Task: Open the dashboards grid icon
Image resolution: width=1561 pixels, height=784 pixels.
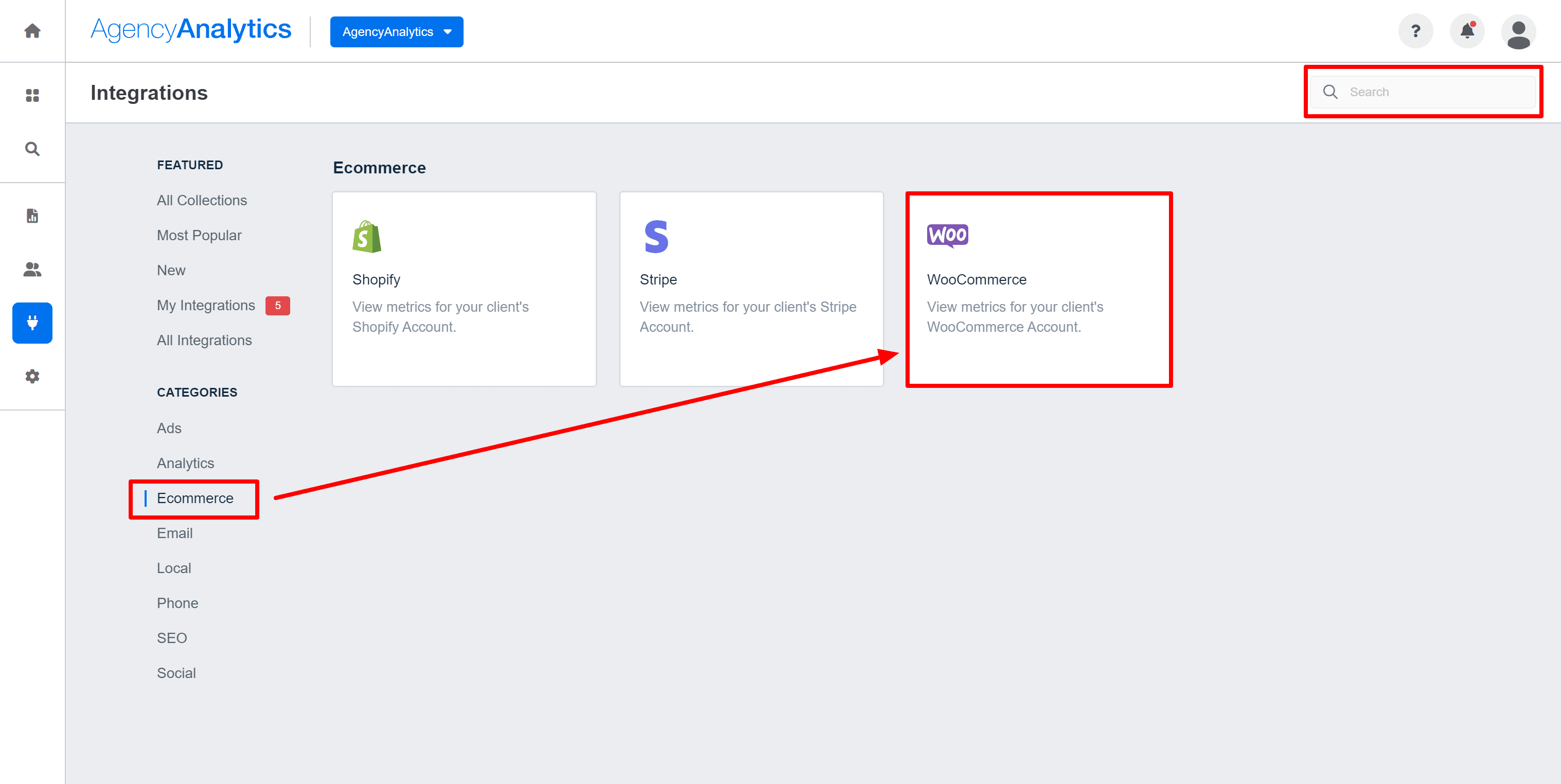Action: tap(32, 95)
